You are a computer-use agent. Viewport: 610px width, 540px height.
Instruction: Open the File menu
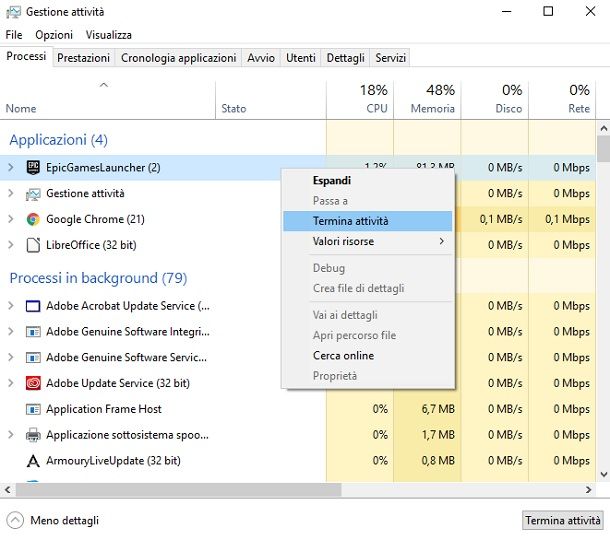(14, 35)
